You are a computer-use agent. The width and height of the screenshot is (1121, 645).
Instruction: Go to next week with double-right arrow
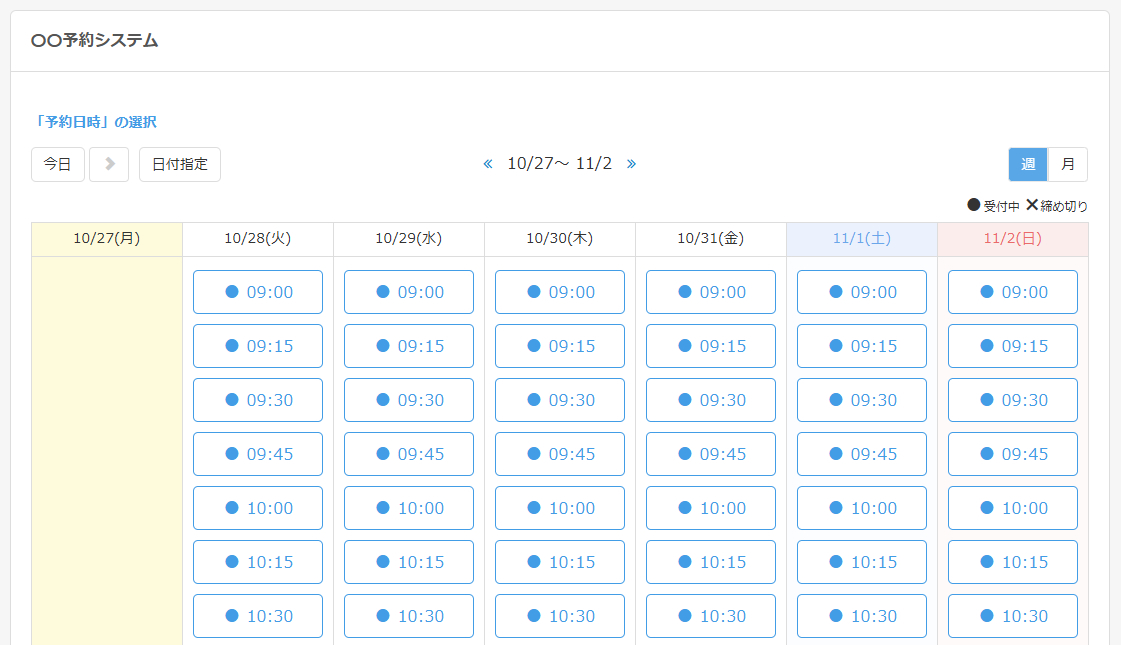coord(631,164)
